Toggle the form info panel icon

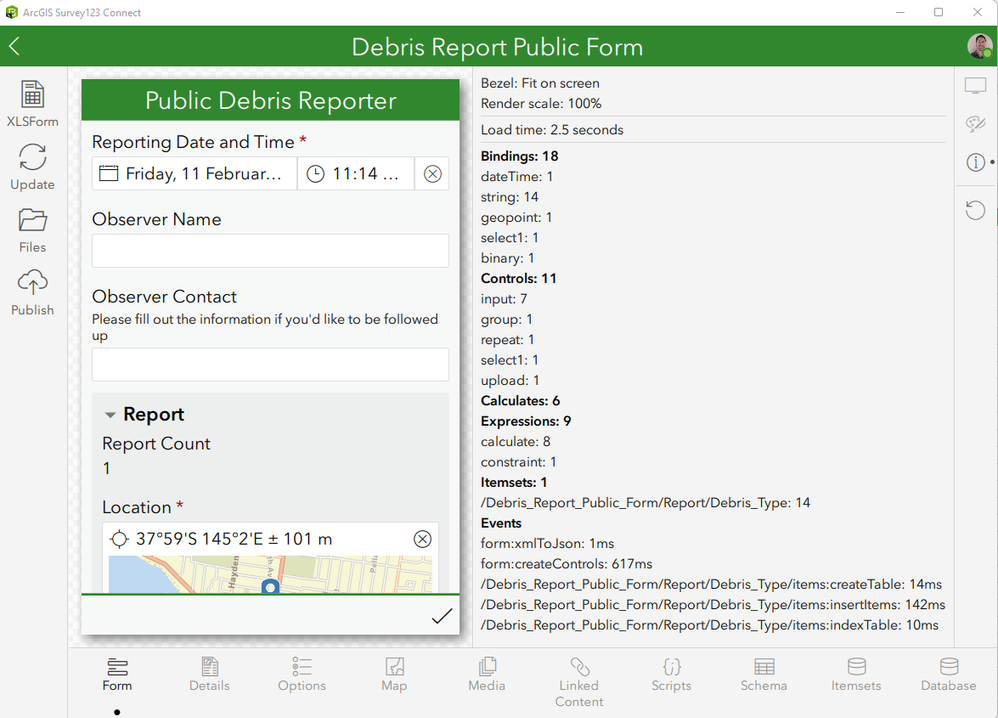coord(976,162)
